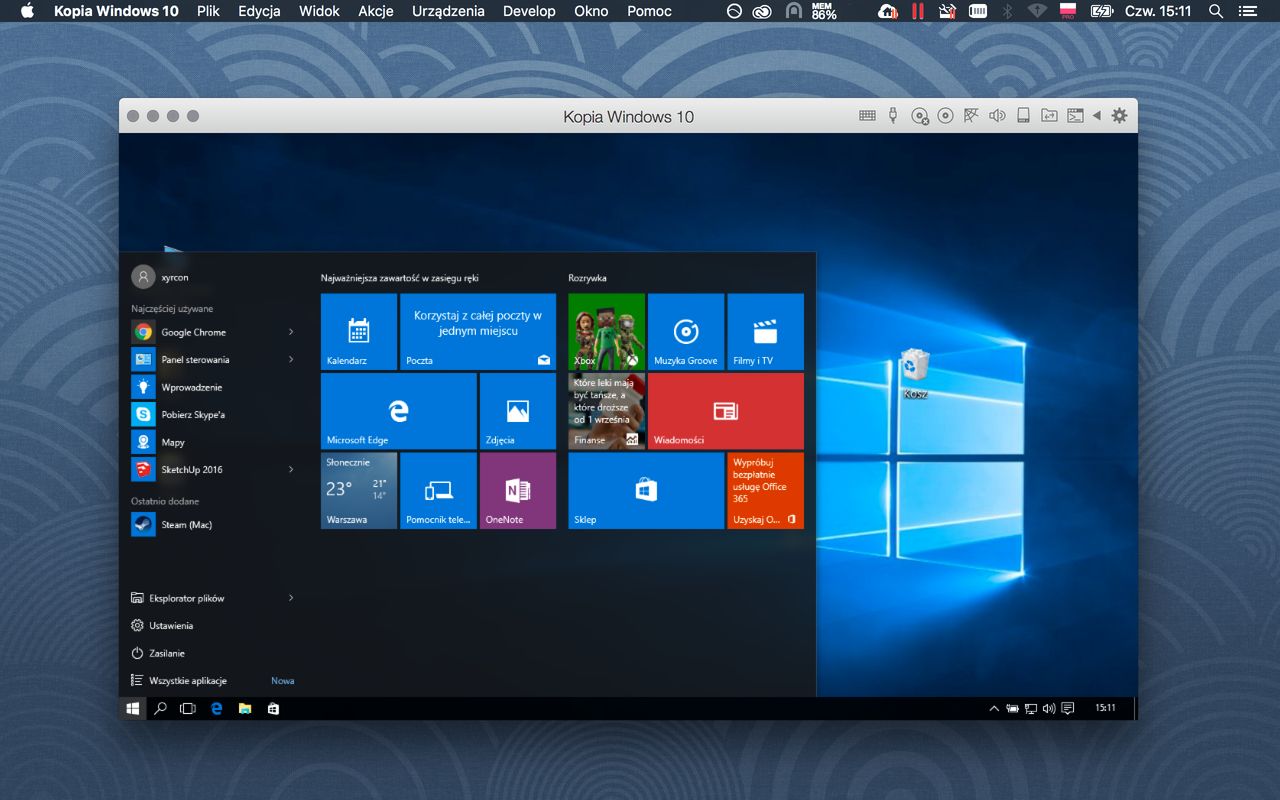Click the taskbar clock 15:11
This screenshot has height=800, width=1280.
pyautogui.click(x=1105, y=708)
